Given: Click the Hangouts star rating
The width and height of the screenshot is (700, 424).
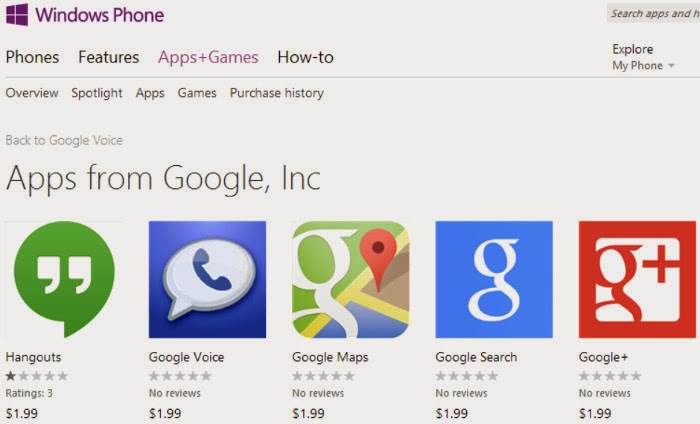Looking at the screenshot, I should pos(37,376).
